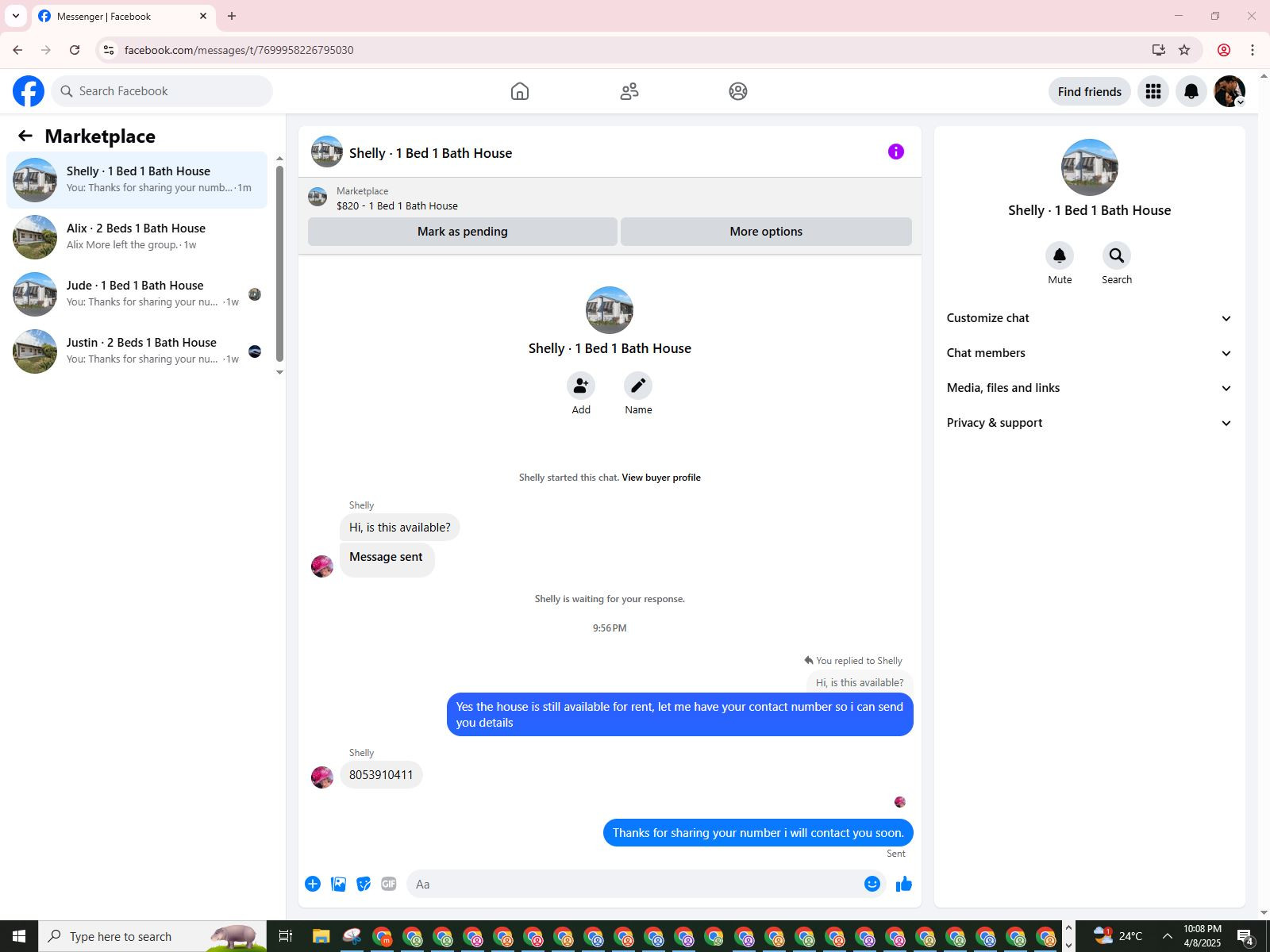Open the account profile picture menu
Screen dimensions: 1270x952
pyautogui.click(x=1230, y=91)
